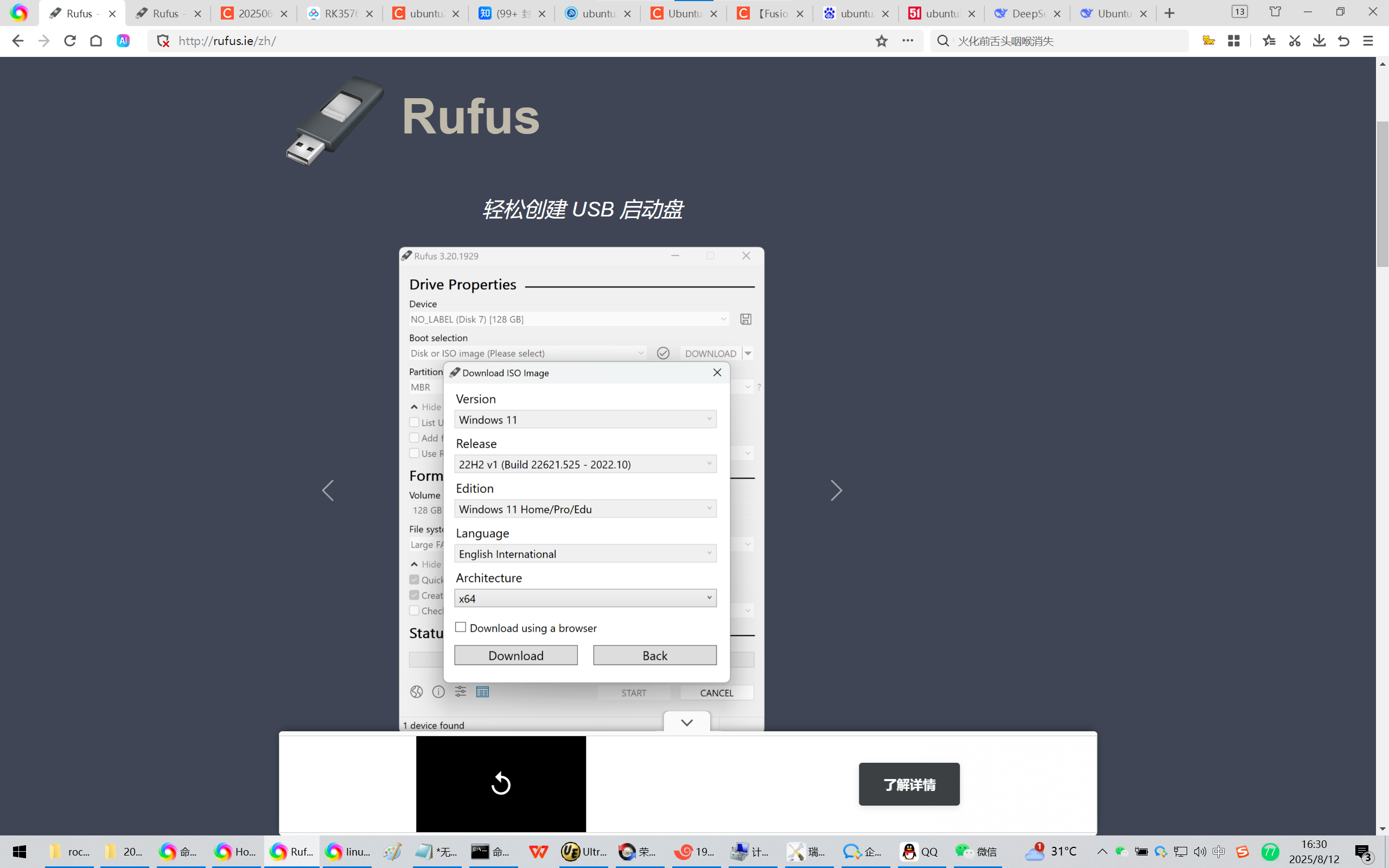This screenshot has width=1389, height=868.
Task: Check the List USB drives checkbox
Action: (415, 422)
